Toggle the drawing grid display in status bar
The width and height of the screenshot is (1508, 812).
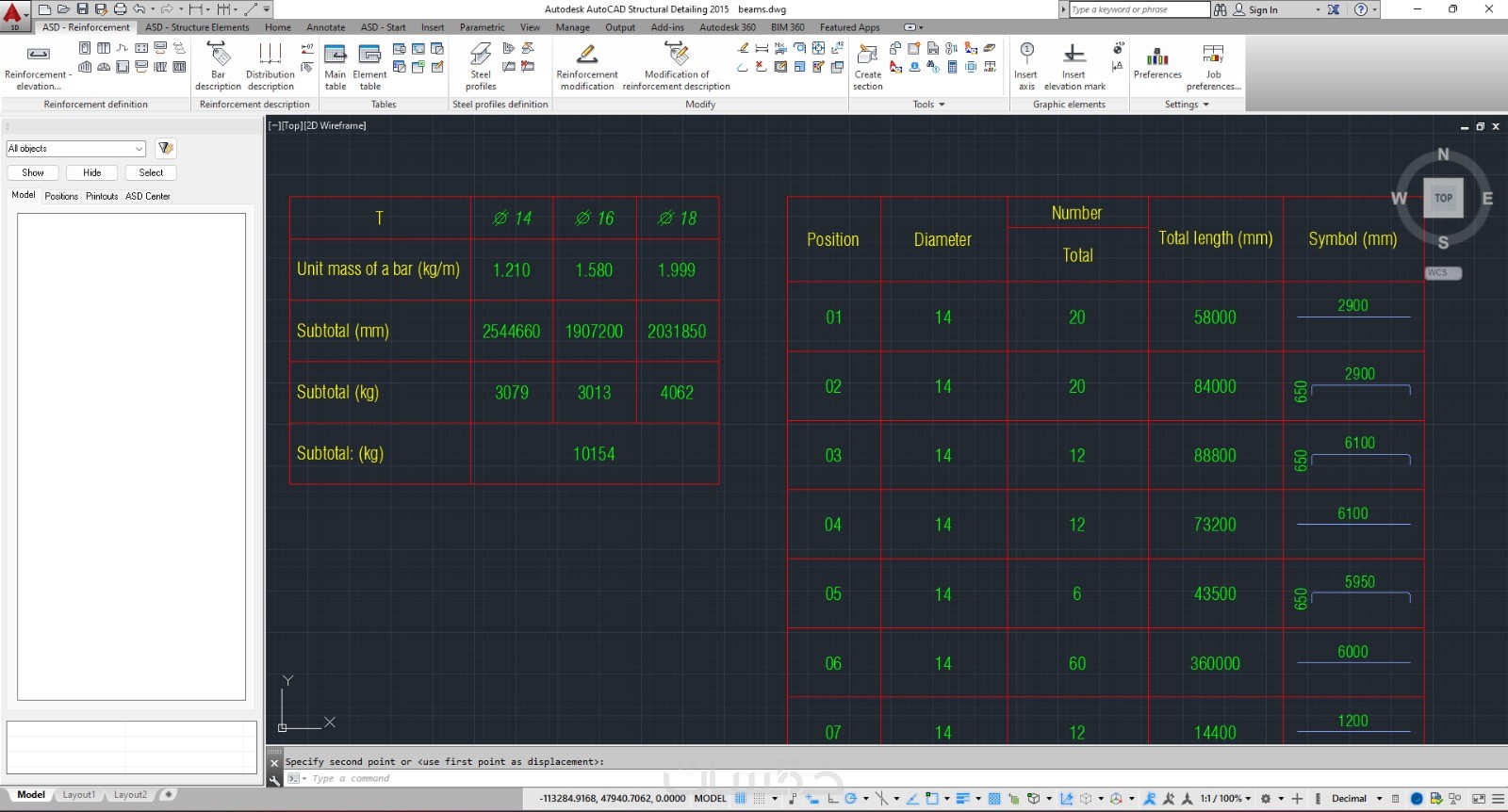click(x=741, y=799)
